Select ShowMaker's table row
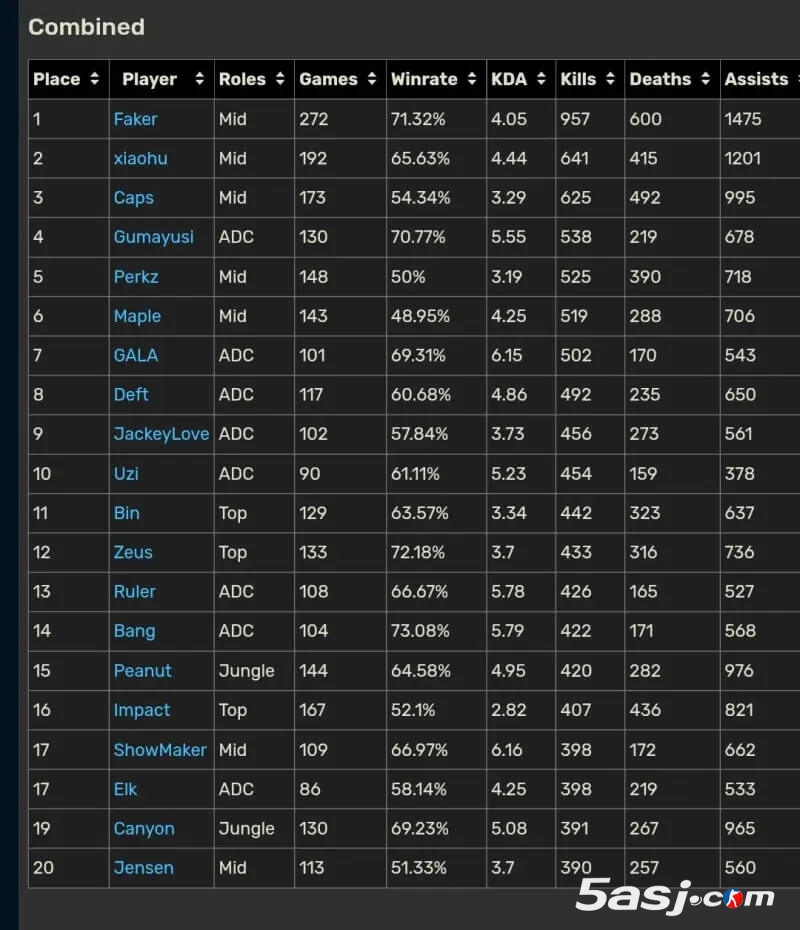Image resolution: width=800 pixels, height=930 pixels. (400, 750)
